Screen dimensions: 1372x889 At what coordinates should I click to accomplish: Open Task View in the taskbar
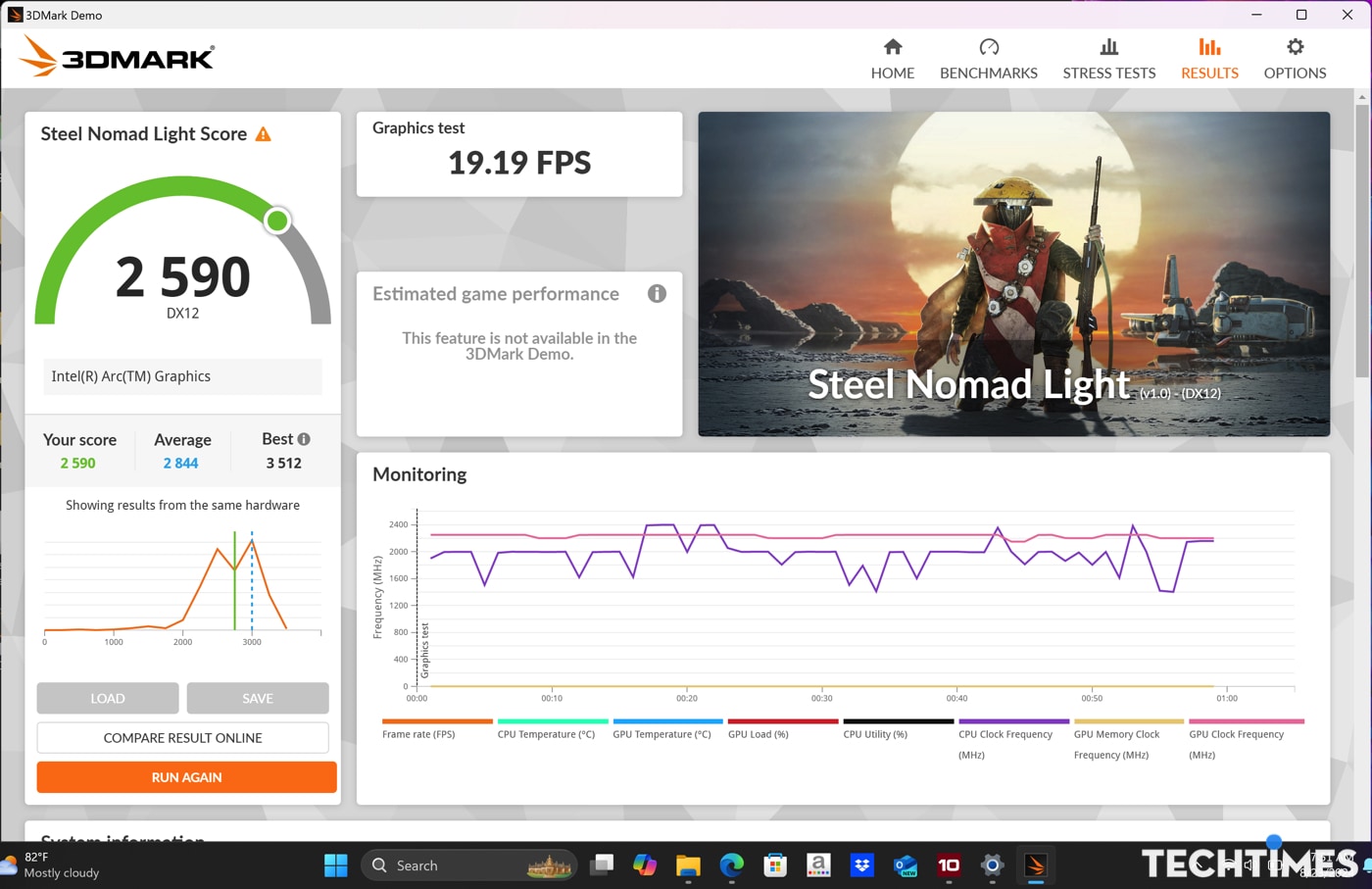click(x=602, y=864)
